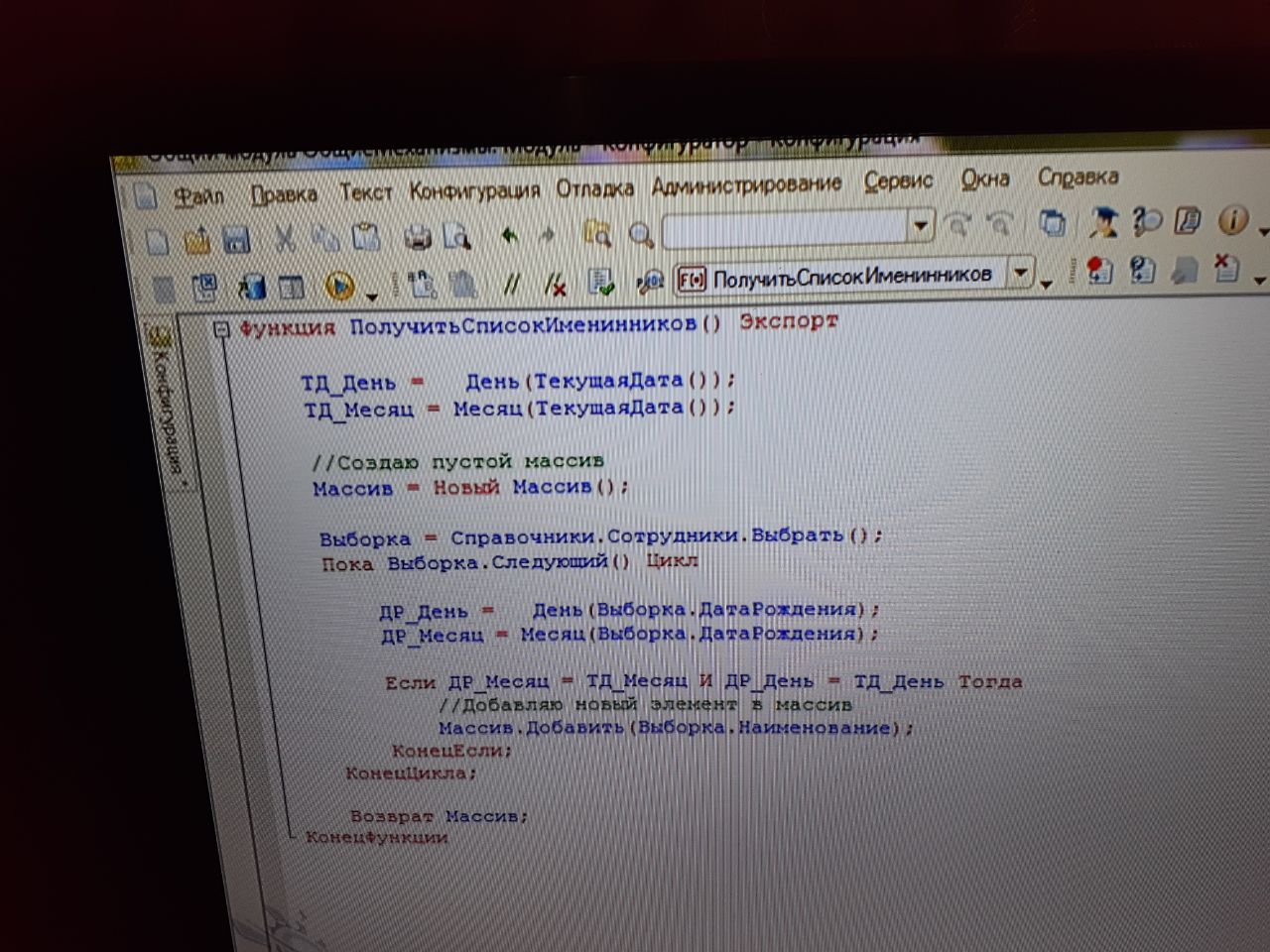Viewport: 1270px width, 952px height.
Task: Click the Remove comment icon with red X
Action: pos(556,285)
